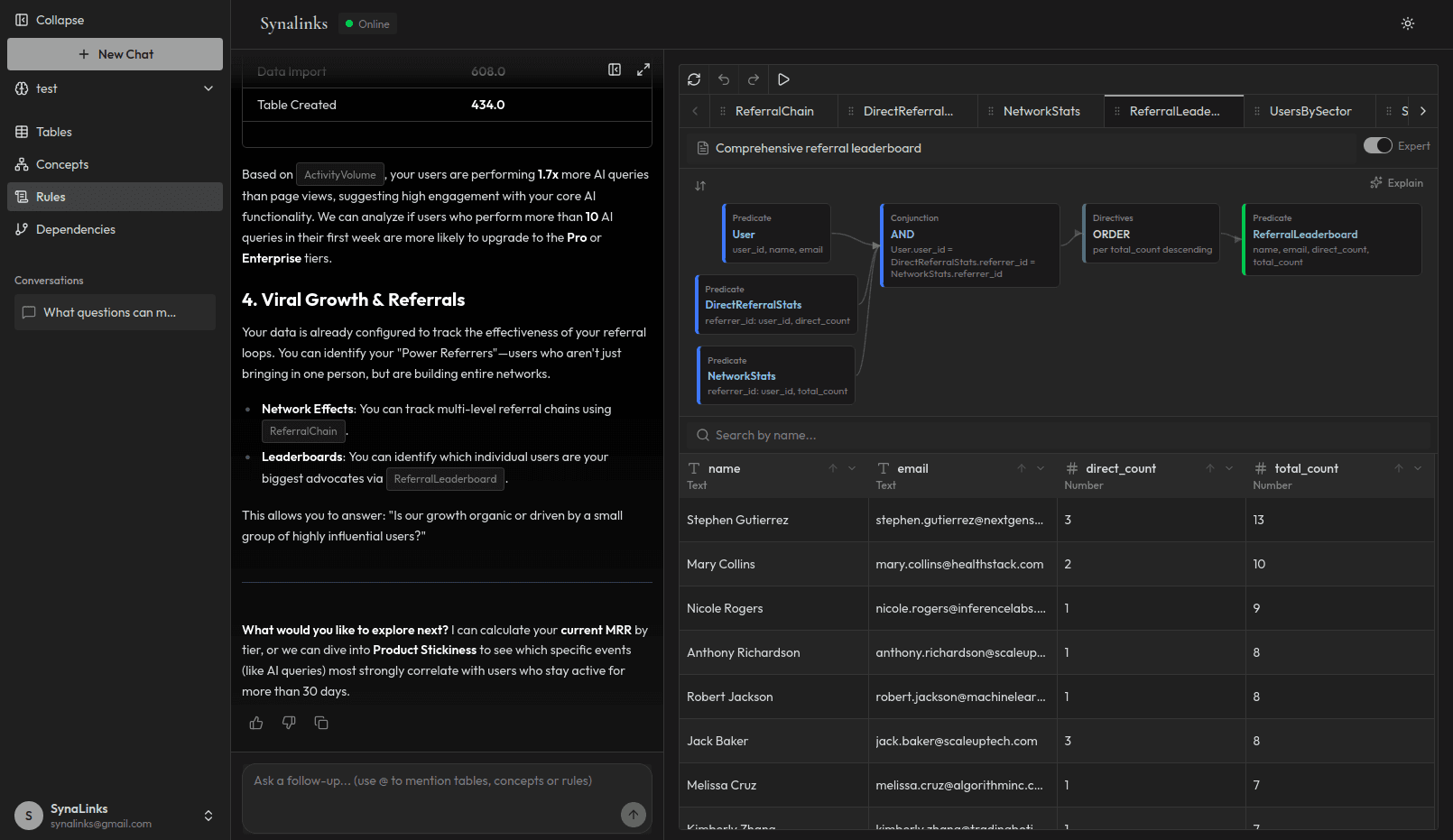The image size is (1453, 840).
Task: Open the Data Import panel collapse icon
Action: (x=615, y=69)
